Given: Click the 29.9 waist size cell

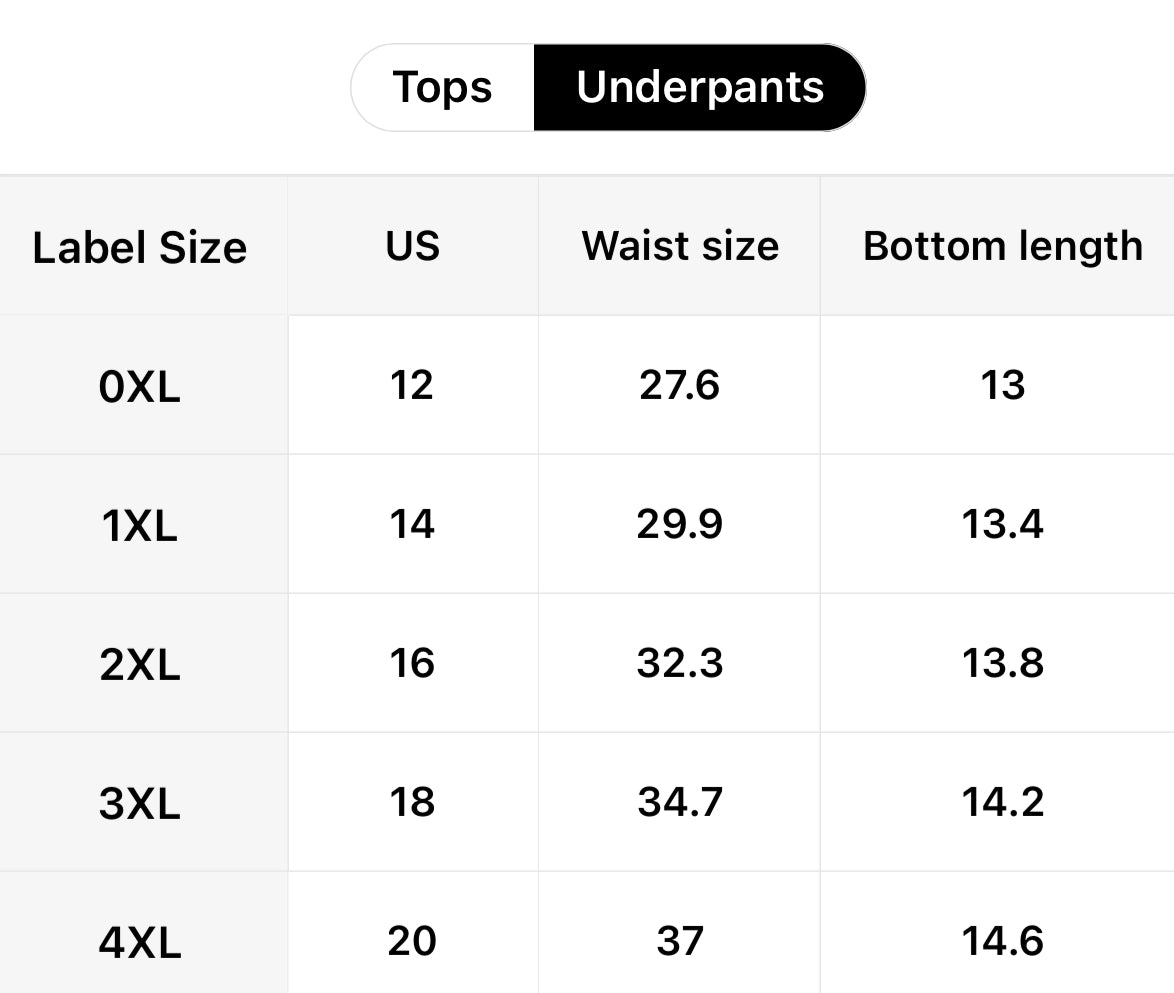Looking at the screenshot, I should coord(680,524).
